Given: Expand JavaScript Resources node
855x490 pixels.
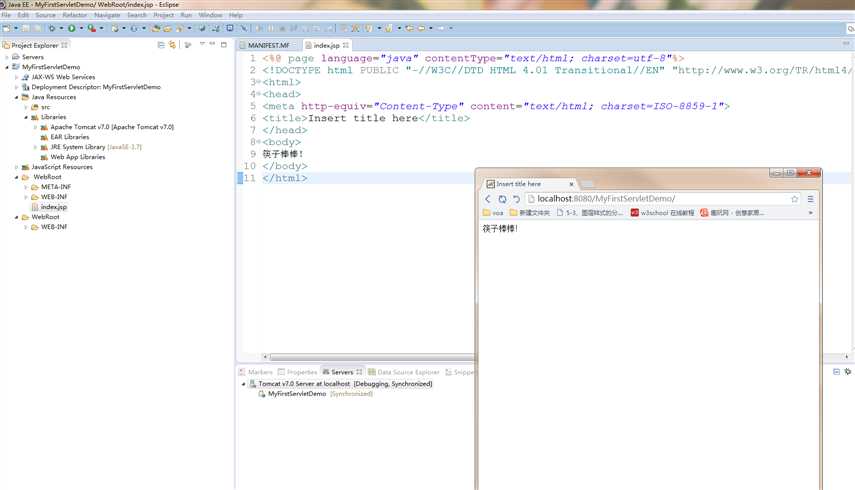Looking at the screenshot, I should pyautogui.click(x=16, y=167).
